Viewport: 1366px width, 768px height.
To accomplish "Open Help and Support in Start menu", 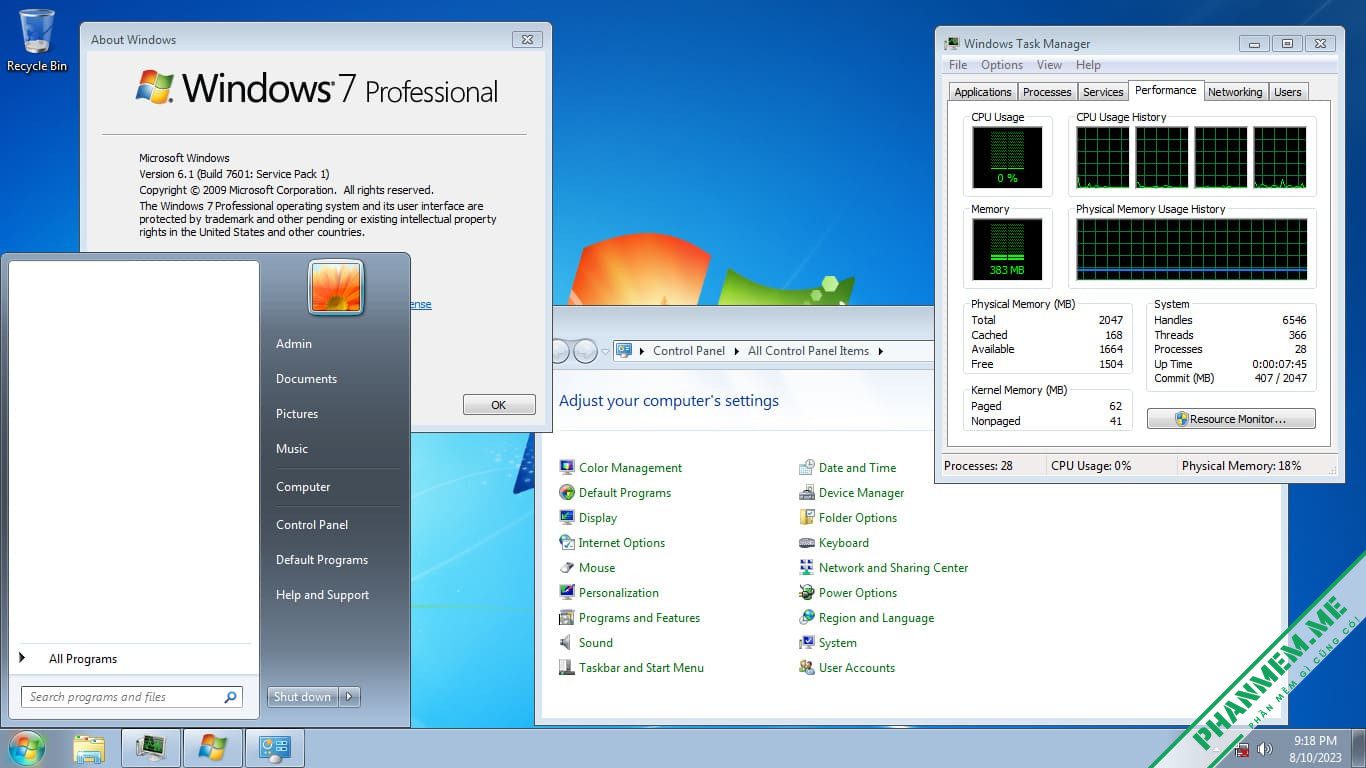I will [x=322, y=595].
